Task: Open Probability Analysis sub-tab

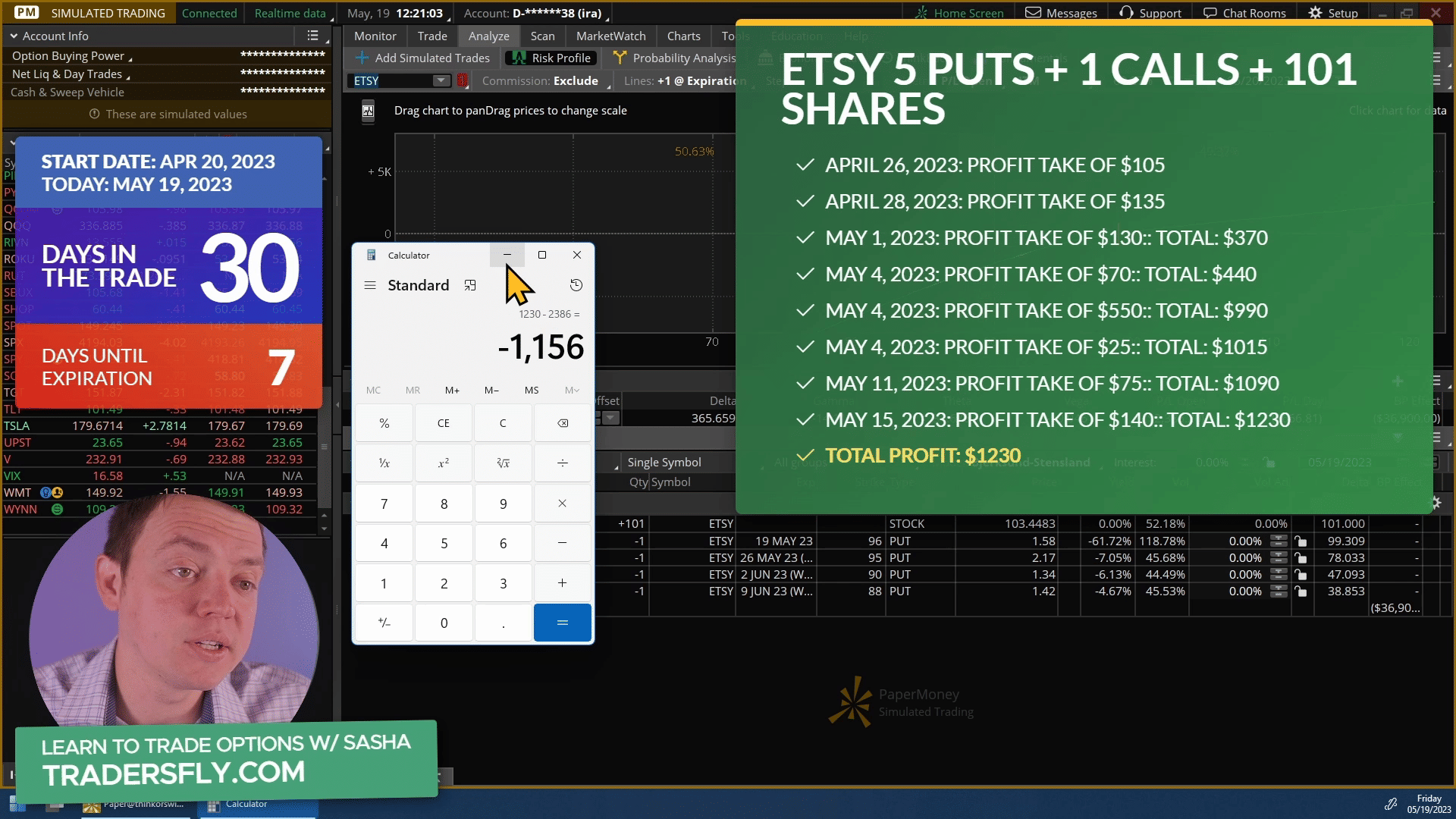Action: [675, 58]
